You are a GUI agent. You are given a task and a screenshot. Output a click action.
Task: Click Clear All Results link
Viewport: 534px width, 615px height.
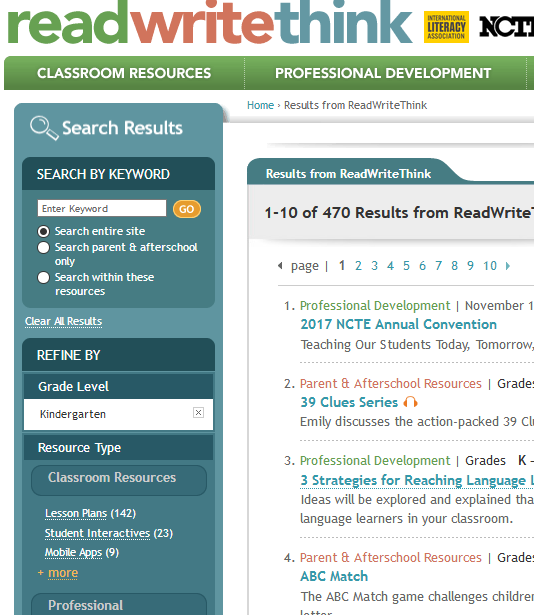(x=64, y=321)
